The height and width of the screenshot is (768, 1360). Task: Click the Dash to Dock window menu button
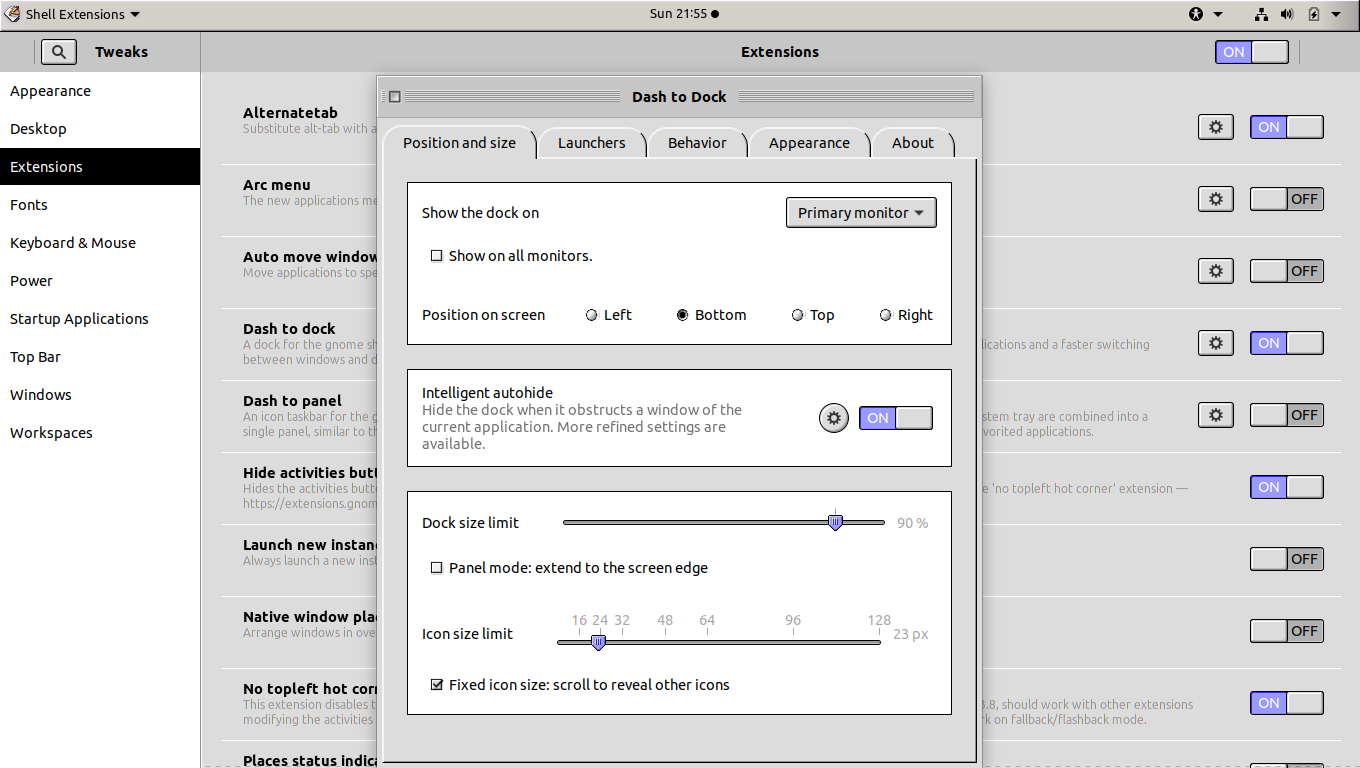tap(394, 97)
